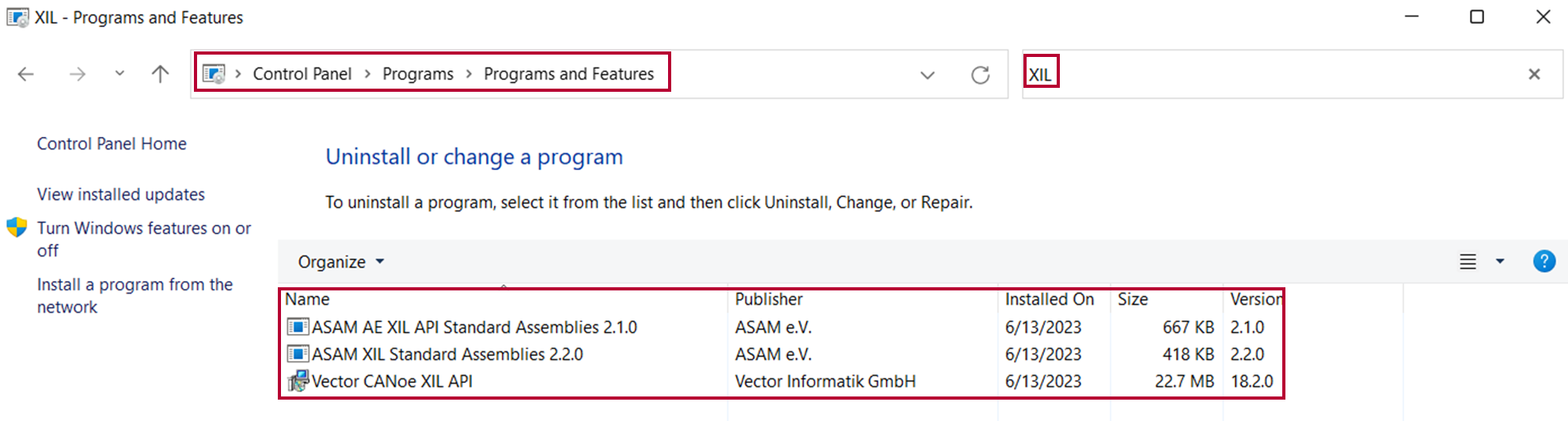The height and width of the screenshot is (421, 1568).
Task: Open the Organize dropdown menu
Action: [341, 262]
